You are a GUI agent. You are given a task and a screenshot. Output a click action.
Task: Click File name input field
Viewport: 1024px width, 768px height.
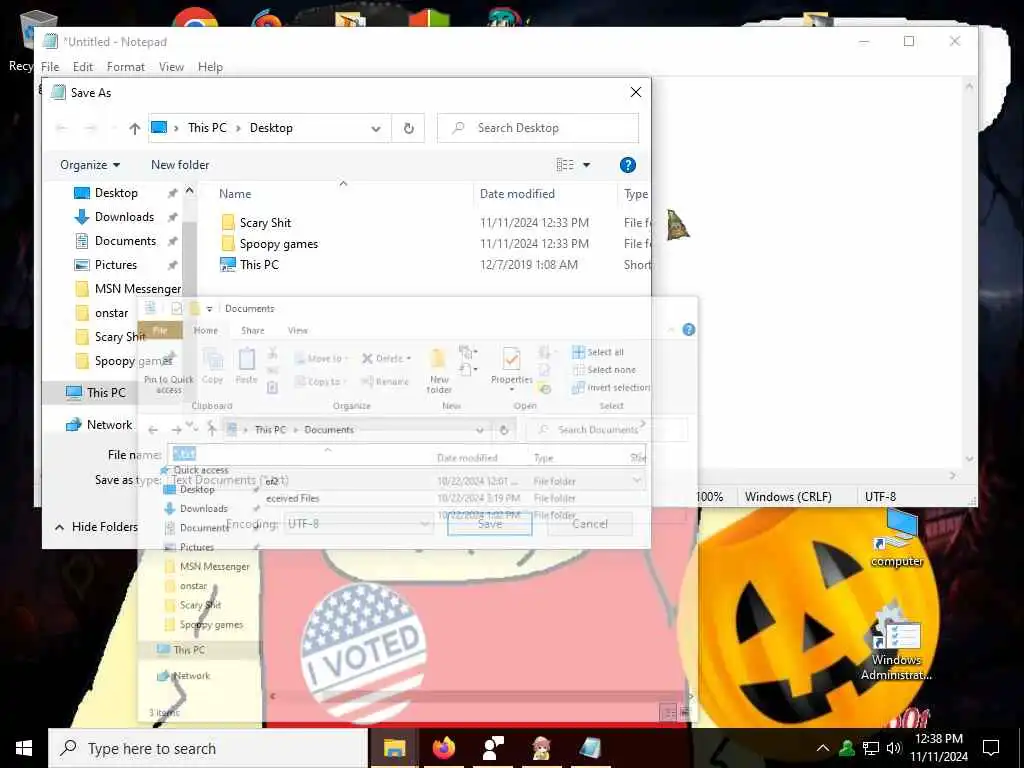click(406, 455)
